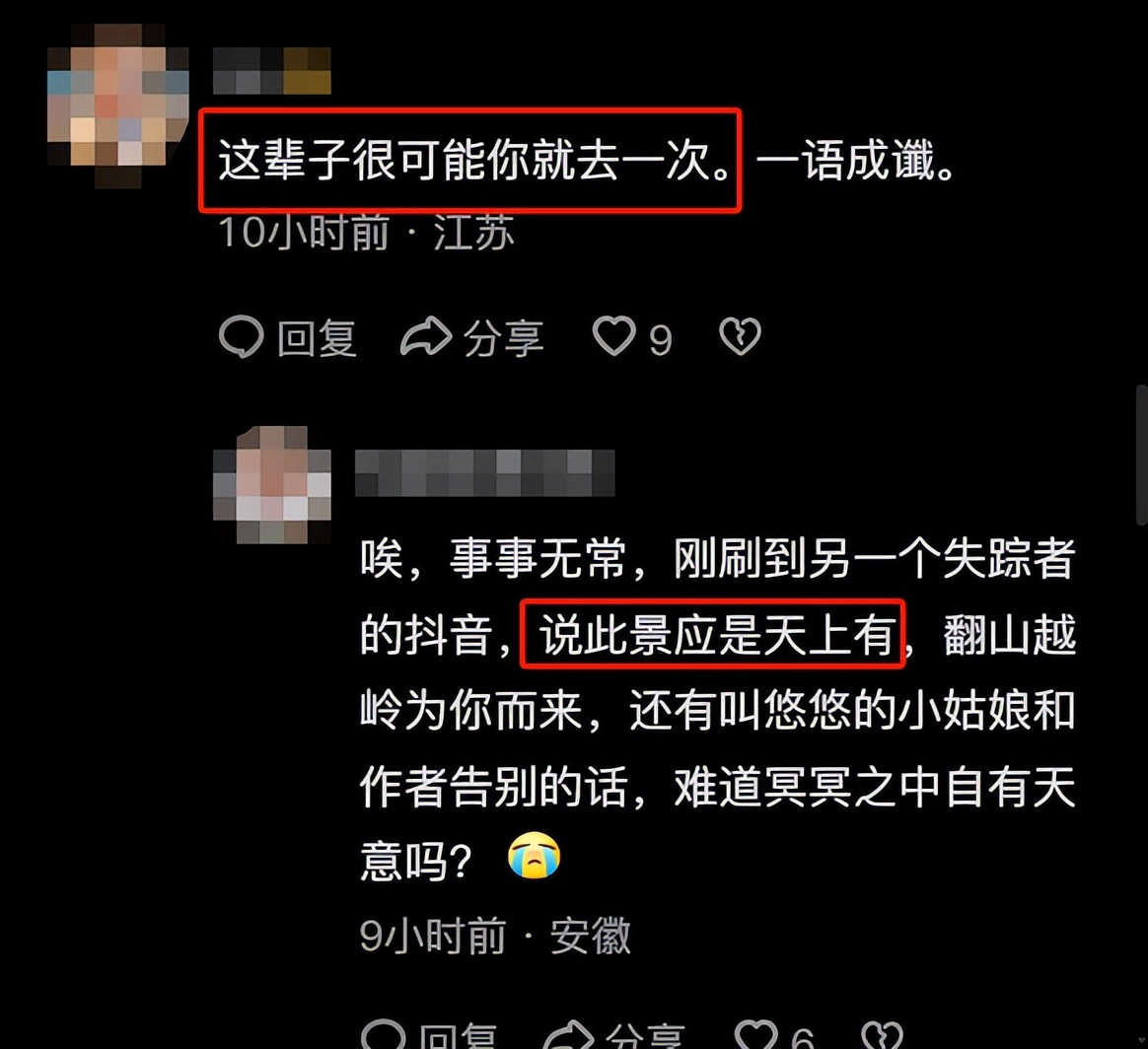Image resolution: width=1148 pixels, height=1049 pixels.
Task: Click the 10小时前 · 江苏 timestamp
Action: pyautogui.click(x=366, y=233)
